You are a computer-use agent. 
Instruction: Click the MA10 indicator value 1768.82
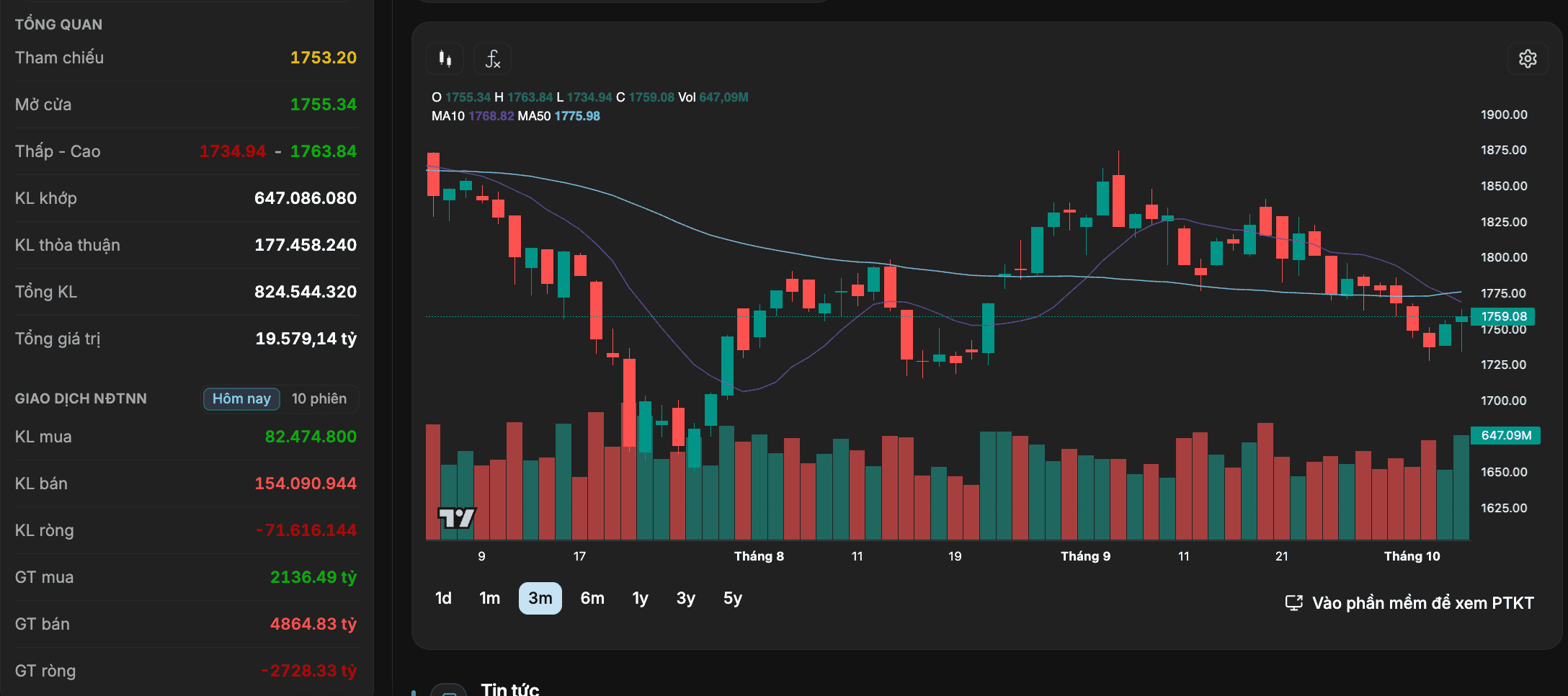pos(491,116)
